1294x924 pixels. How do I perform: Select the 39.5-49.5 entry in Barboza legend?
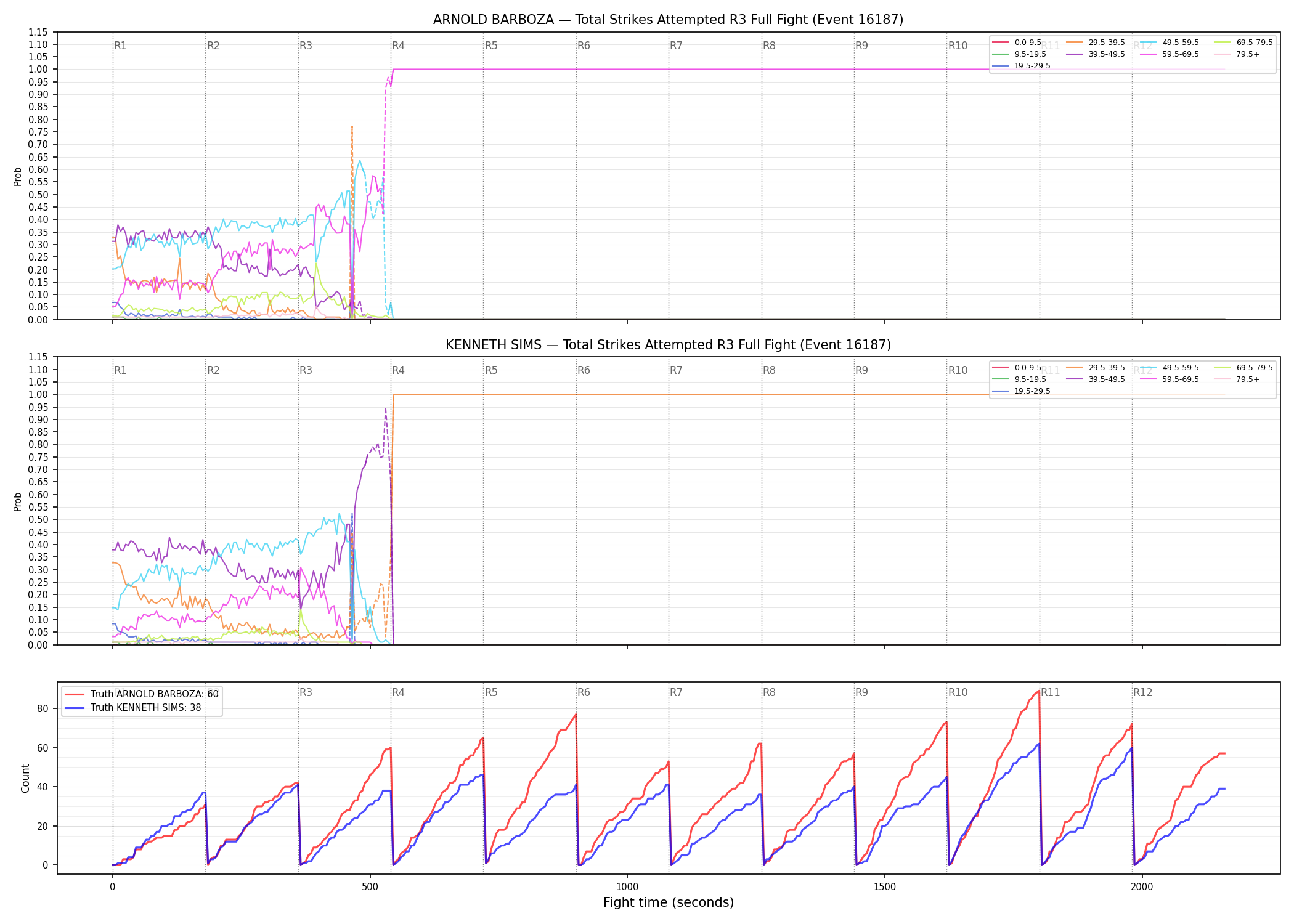coord(1096,54)
